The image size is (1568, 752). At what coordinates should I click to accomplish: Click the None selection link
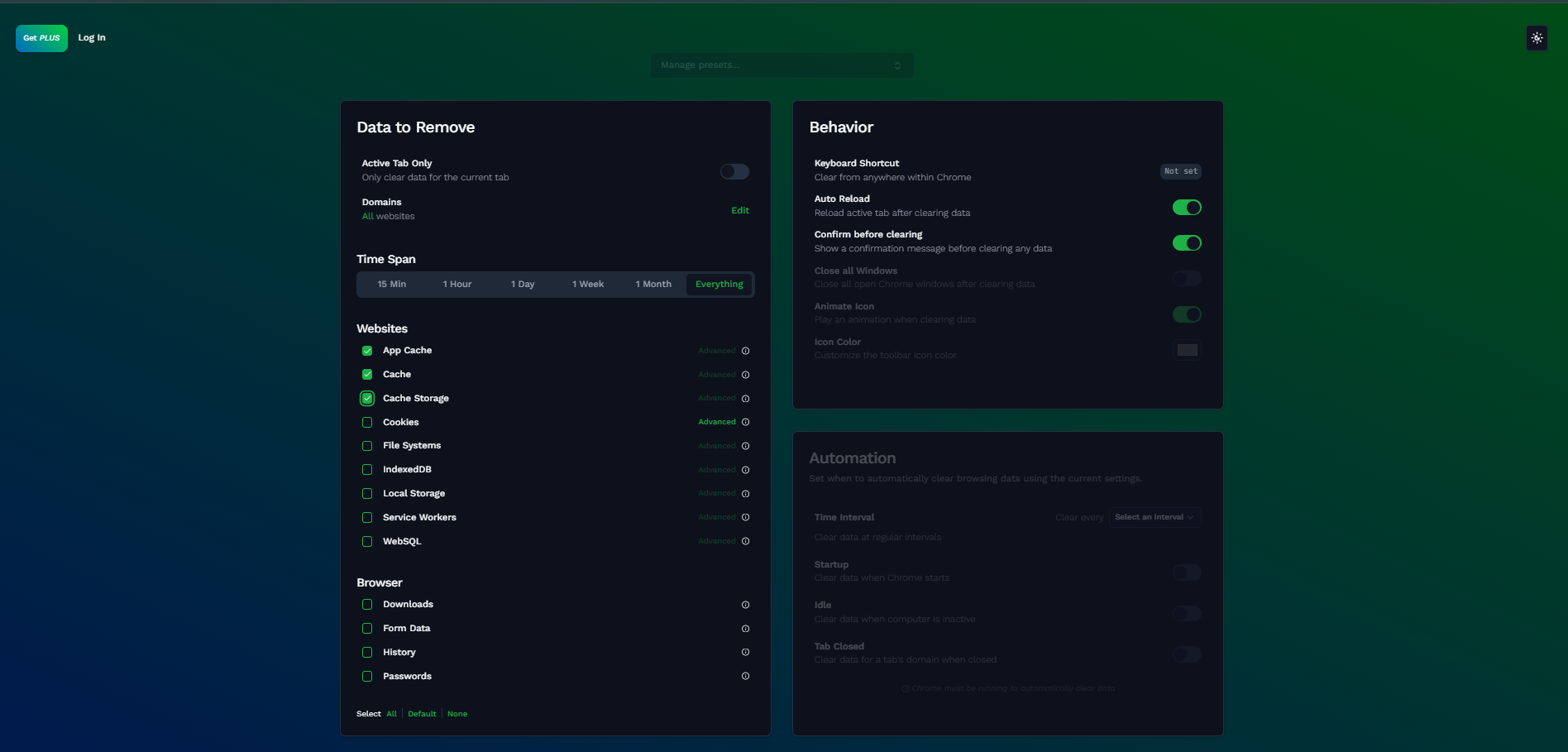pyautogui.click(x=457, y=714)
